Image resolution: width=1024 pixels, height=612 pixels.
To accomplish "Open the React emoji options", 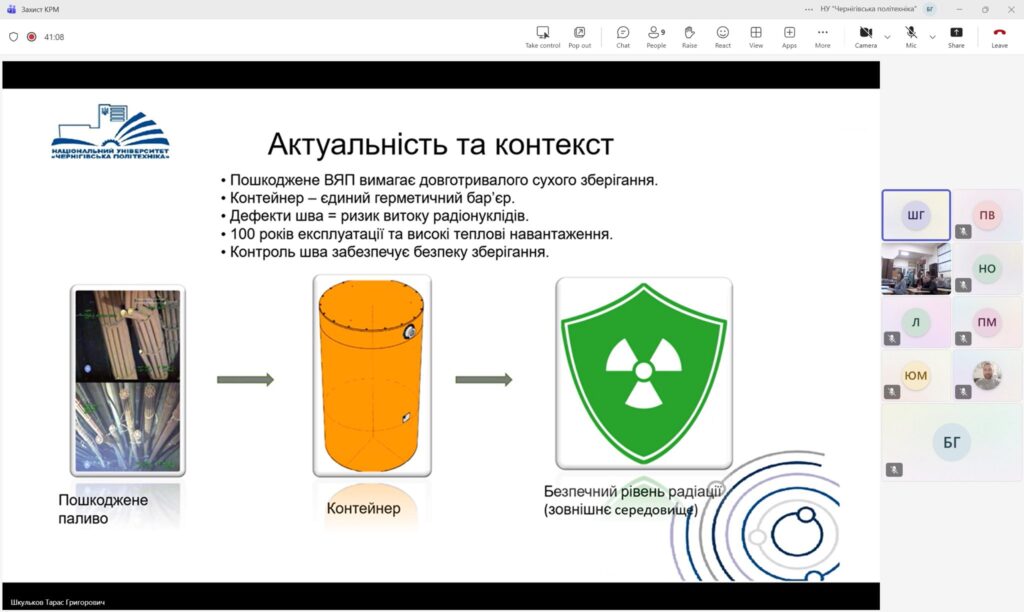I will click(722, 36).
